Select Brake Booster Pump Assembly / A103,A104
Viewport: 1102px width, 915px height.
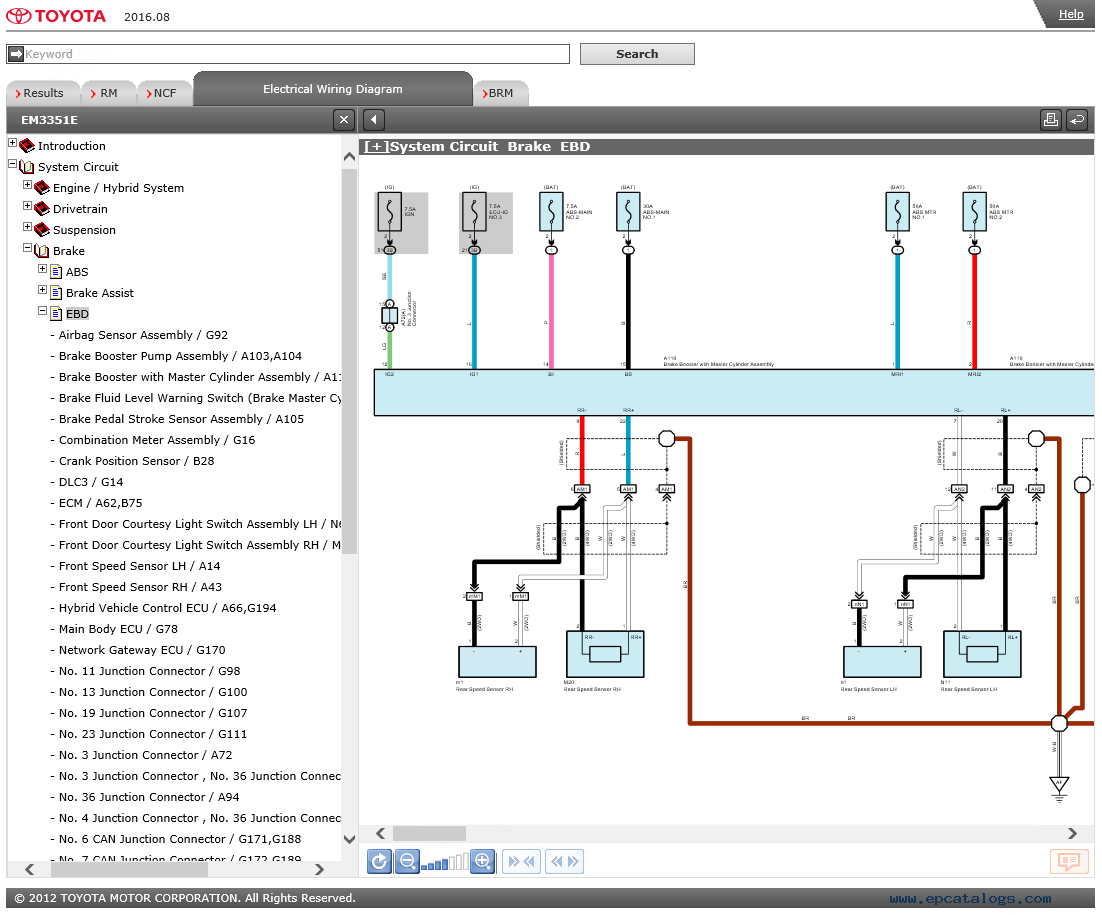pyautogui.click(x=181, y=356)
